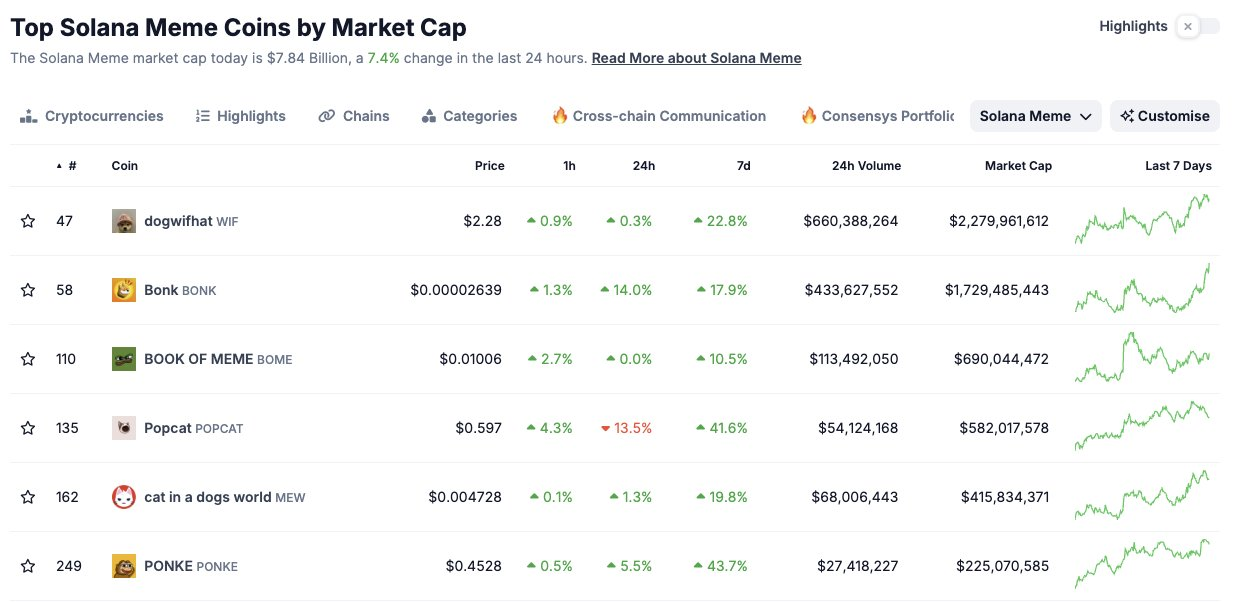Star PONKE using its star icon

pyautogui.click(x=28, y=566)
